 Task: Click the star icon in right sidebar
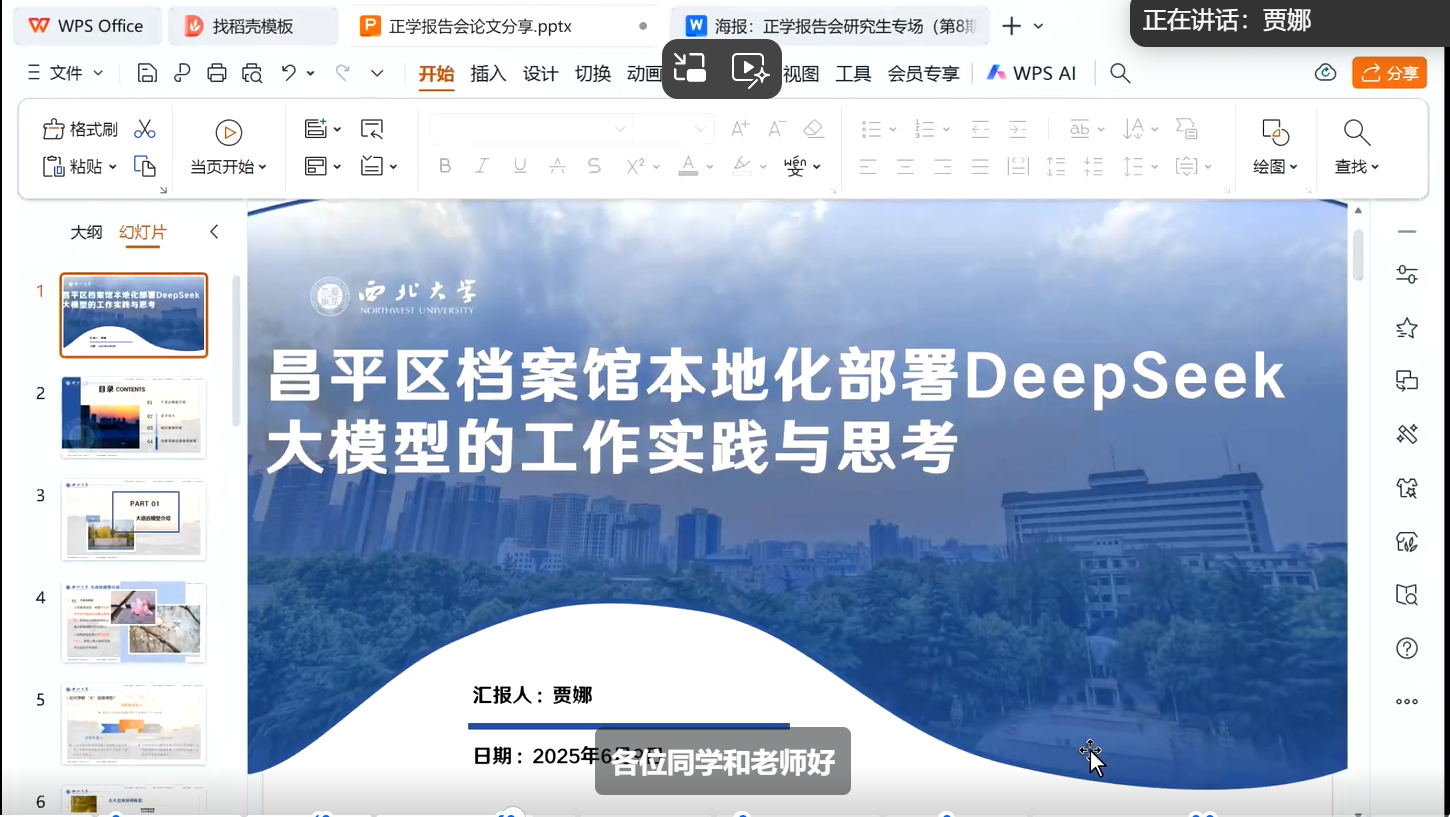click(1406, 327)
